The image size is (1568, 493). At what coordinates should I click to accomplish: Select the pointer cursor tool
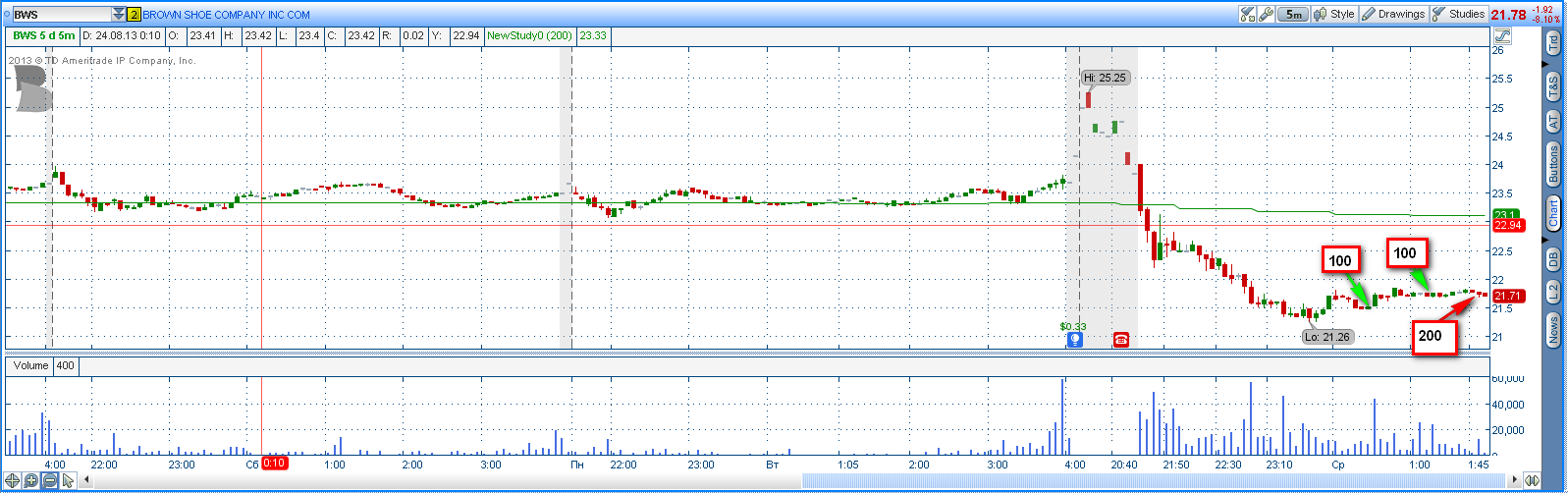tap(68, 480)
